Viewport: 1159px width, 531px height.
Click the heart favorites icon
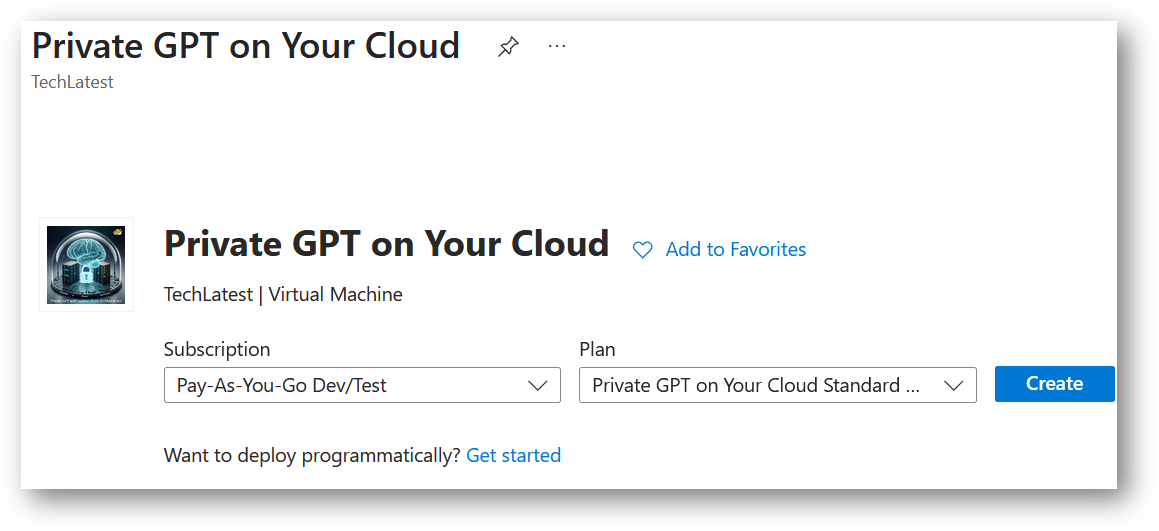pos(643,250)
